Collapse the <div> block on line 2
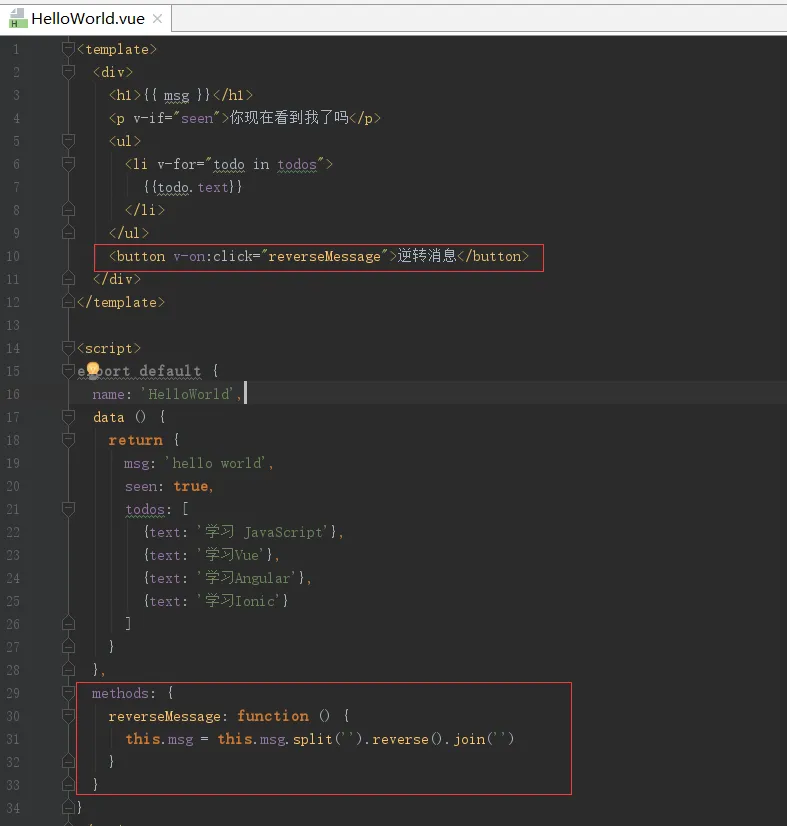The height and width of the screenshot is (826, 787). coord(68,72)
